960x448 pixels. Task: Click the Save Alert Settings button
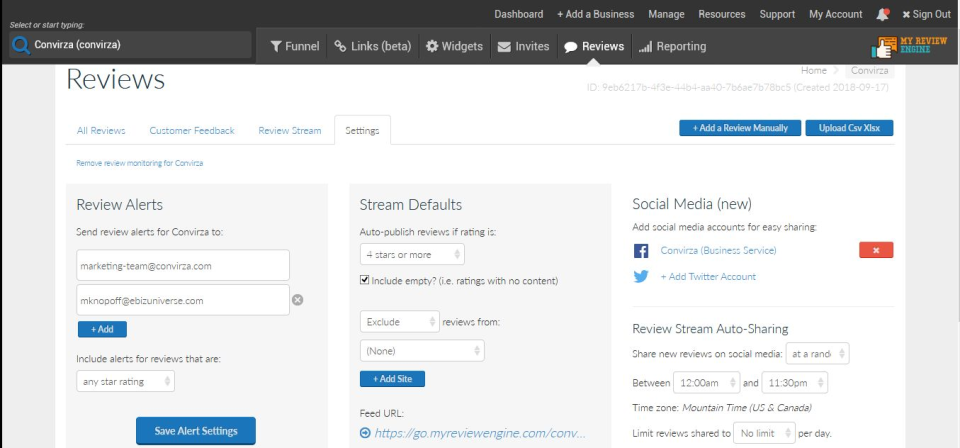pyautogui.click(x=196, y=431)
